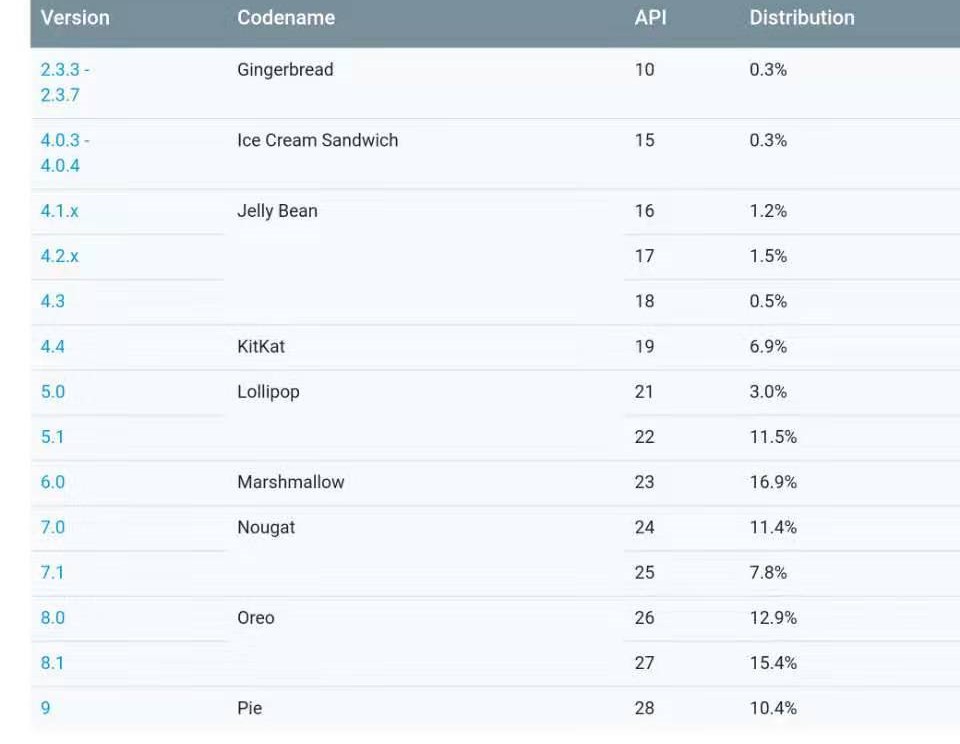
Task: Open the 2.3.3 - 2.3.7 version link
Action: (x=66, y=82)
